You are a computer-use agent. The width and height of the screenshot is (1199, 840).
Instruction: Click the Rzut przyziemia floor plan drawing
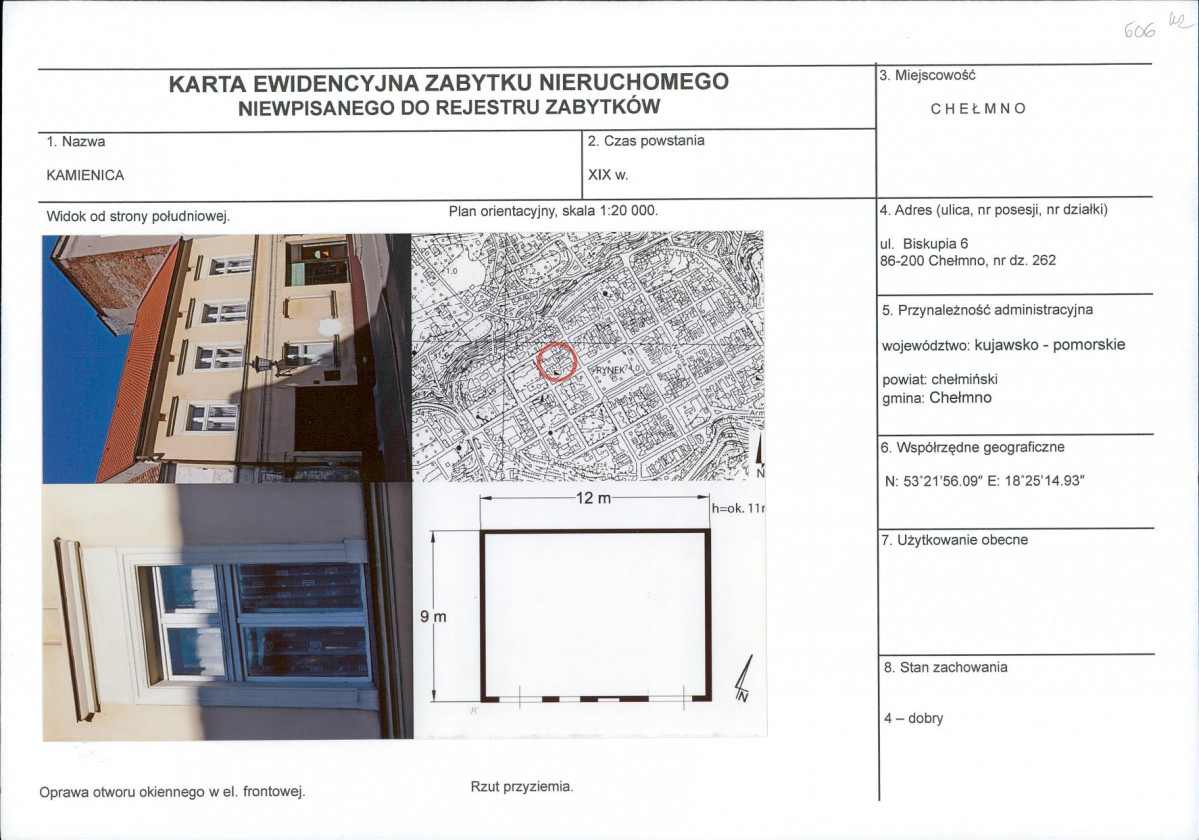[x=595, y=615]
